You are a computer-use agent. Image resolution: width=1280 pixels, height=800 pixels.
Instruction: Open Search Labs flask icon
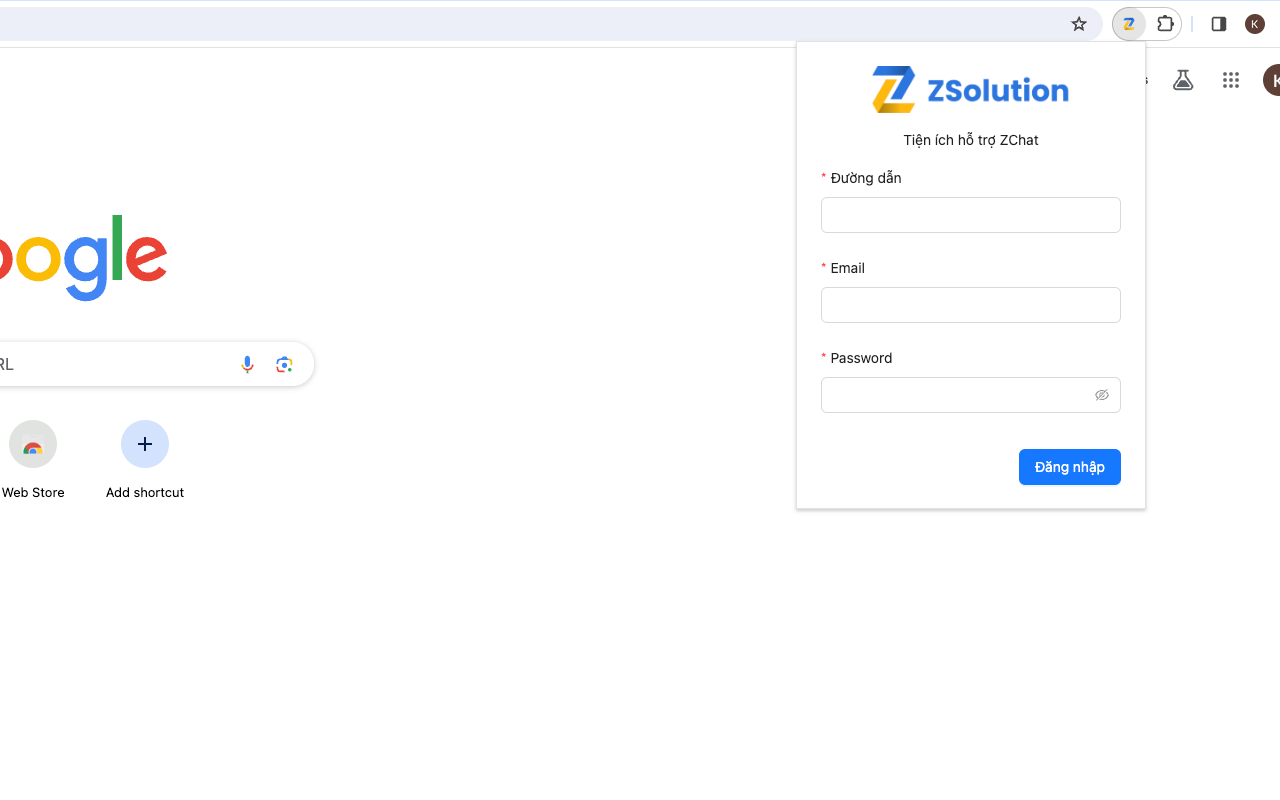coord(1183,80)
